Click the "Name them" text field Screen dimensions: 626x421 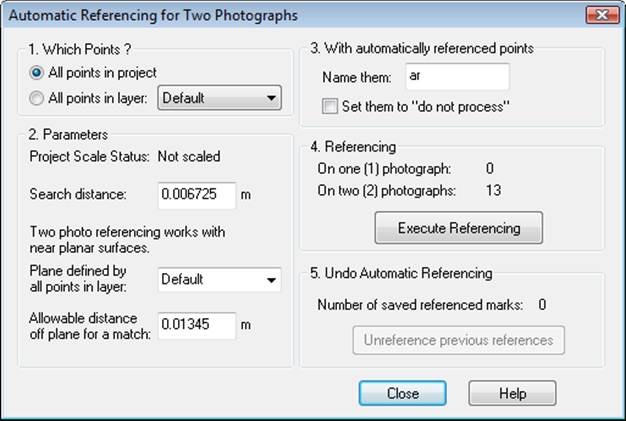click(x=455, y=77)
